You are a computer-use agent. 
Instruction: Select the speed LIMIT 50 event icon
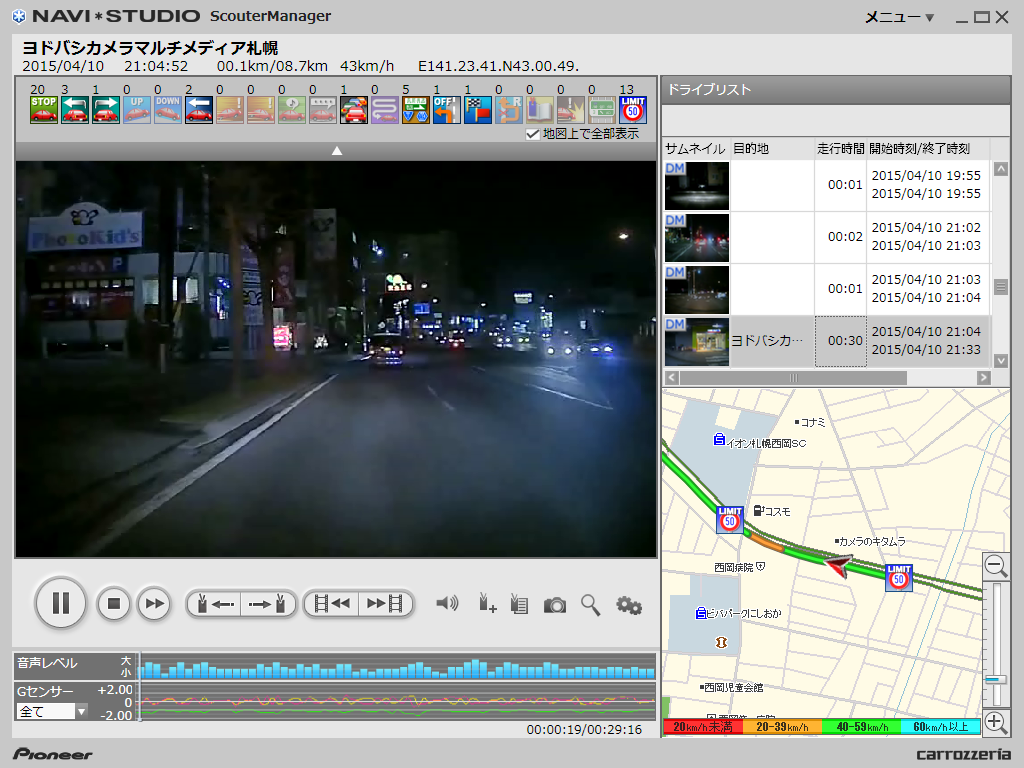click(633, 109)
